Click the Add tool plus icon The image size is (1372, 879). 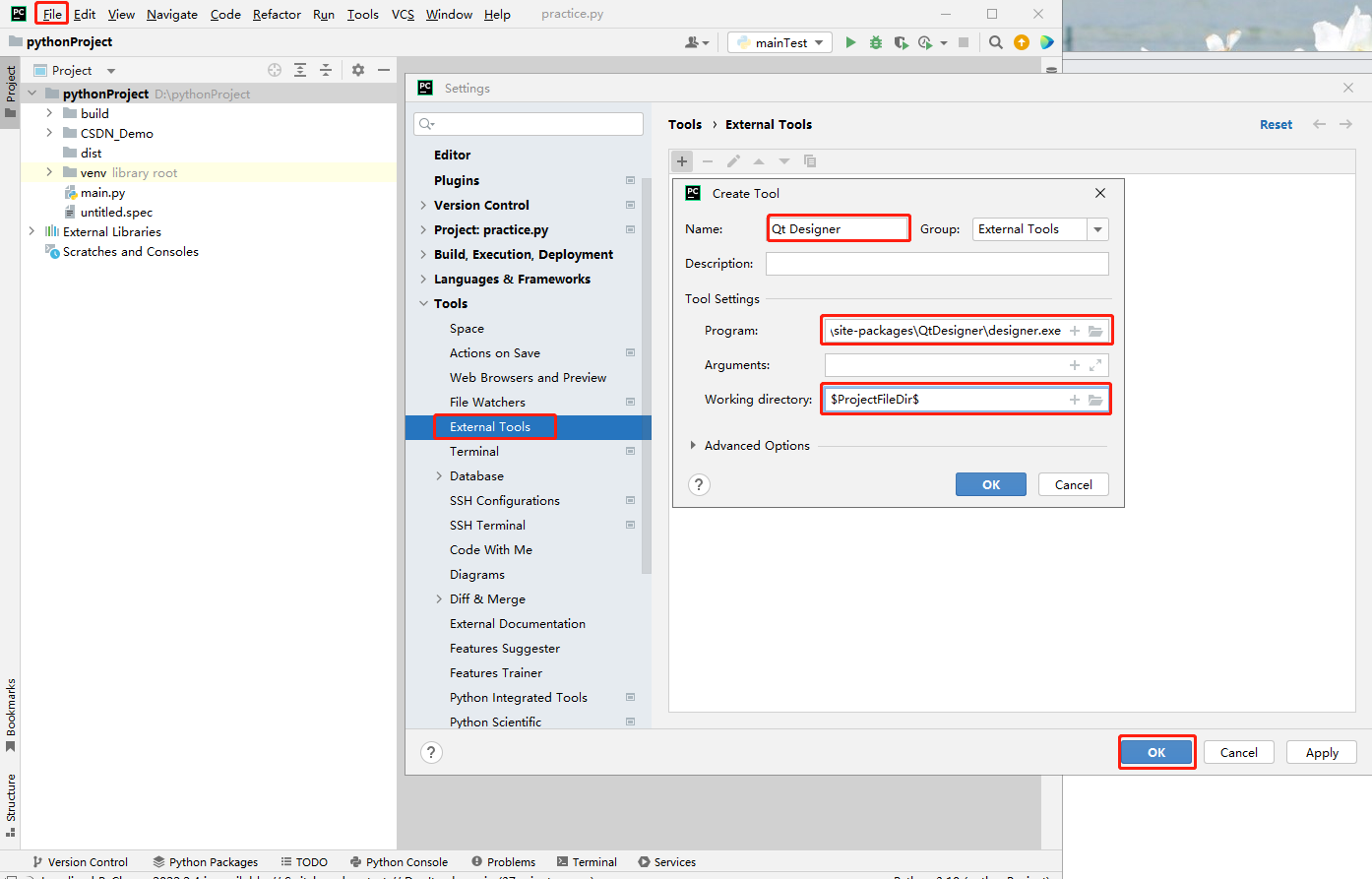point(682,161)
